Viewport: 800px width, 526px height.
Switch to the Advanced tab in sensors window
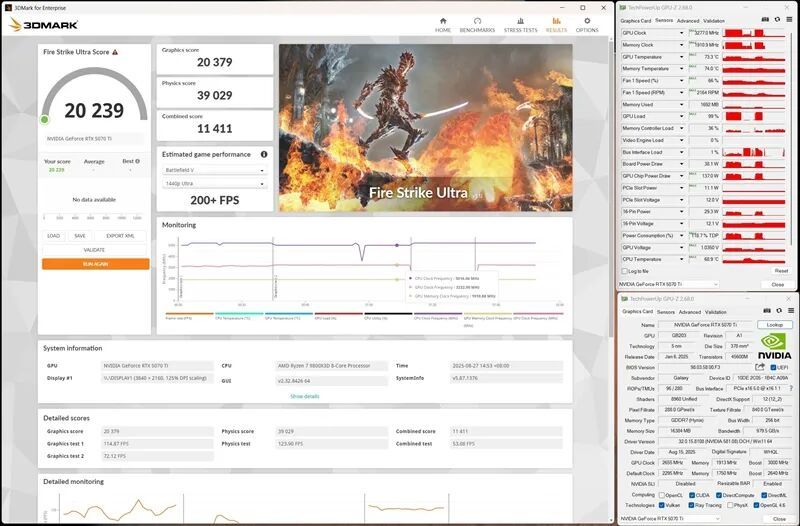coord(688,20)
